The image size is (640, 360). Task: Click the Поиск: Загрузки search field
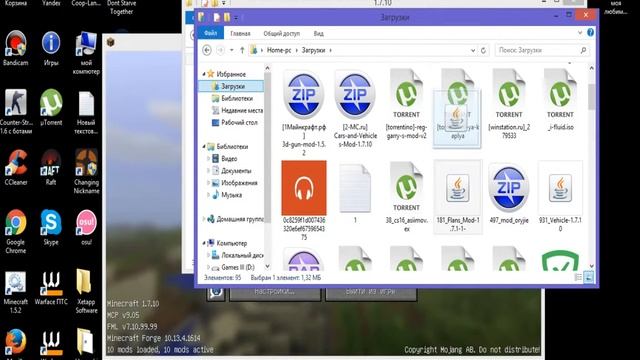tap(542, 50)
